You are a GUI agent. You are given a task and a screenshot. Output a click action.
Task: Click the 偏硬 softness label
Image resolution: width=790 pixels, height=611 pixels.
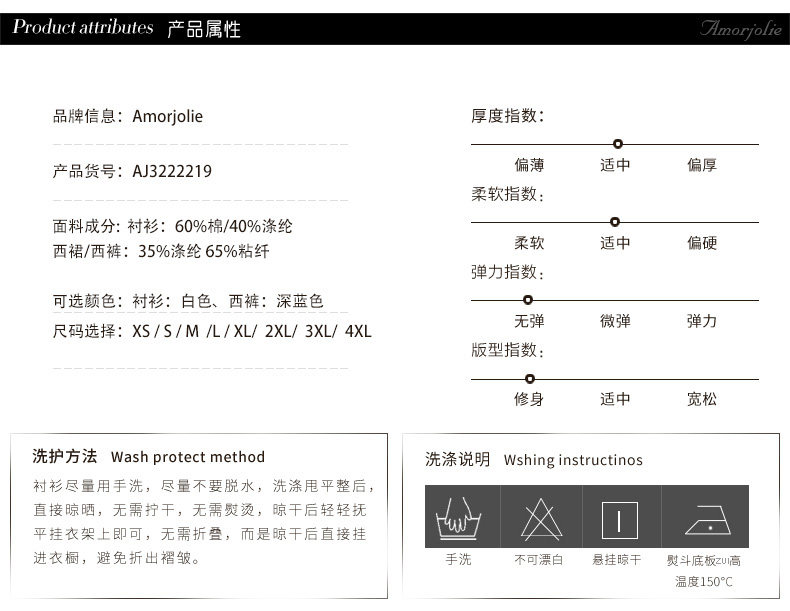pyautogui.click(x=701, y=243)
